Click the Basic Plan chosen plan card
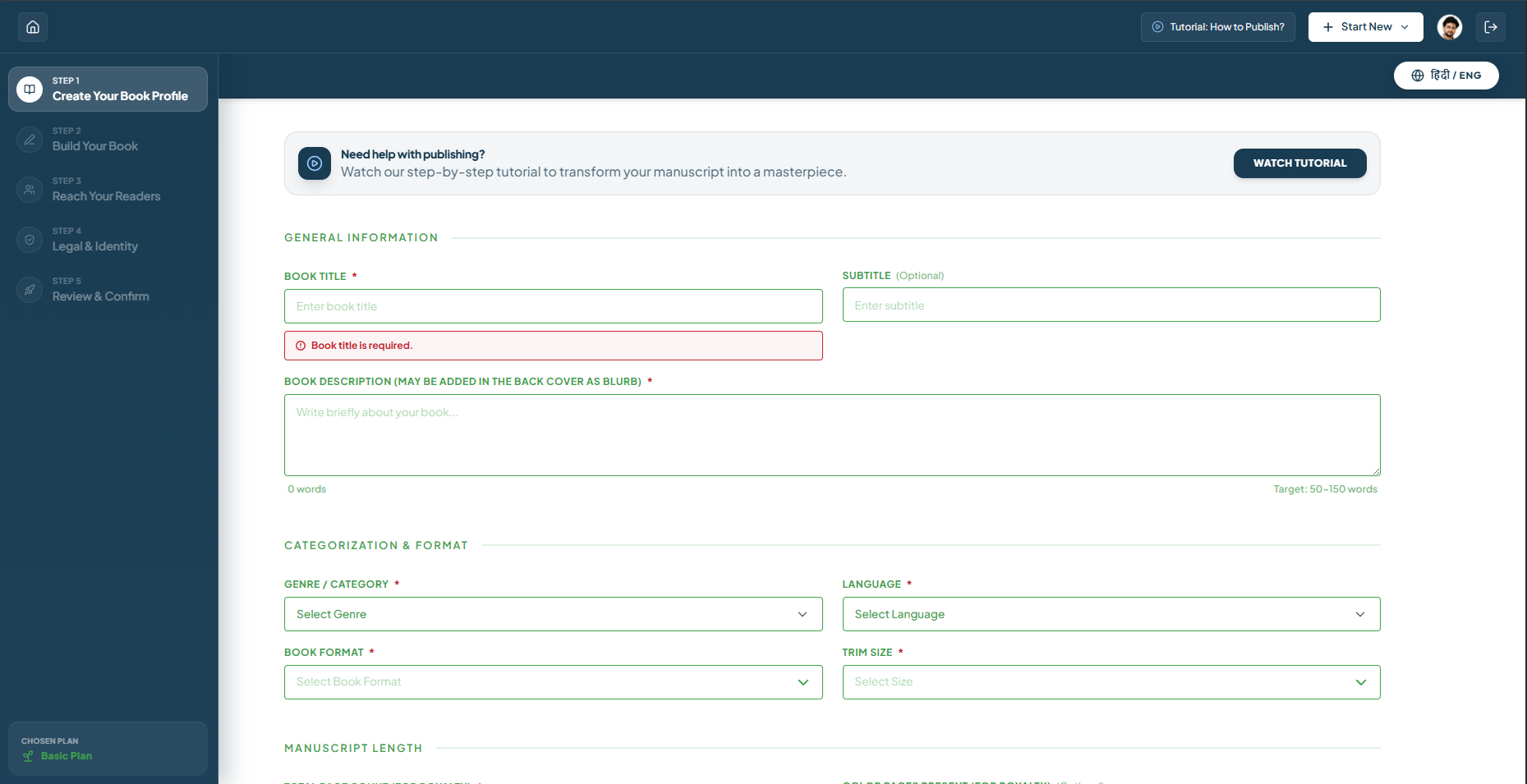The height and width of the screenshot is (784, 1527). click(108, 749)
